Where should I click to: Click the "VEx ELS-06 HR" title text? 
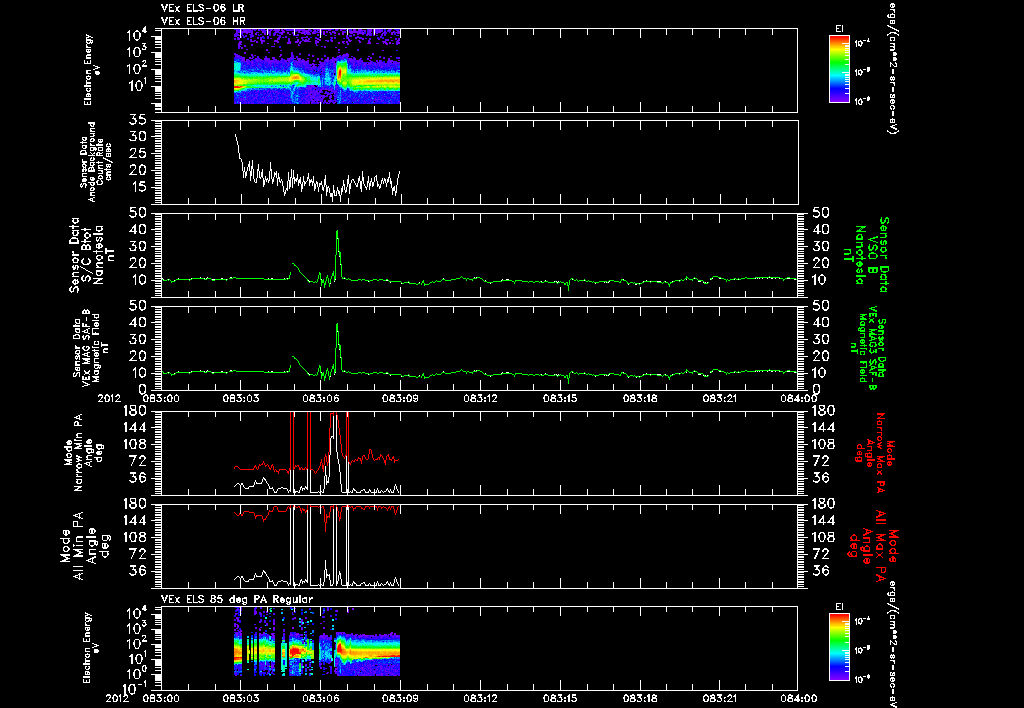pyautogui.click(x=203, y=22)
